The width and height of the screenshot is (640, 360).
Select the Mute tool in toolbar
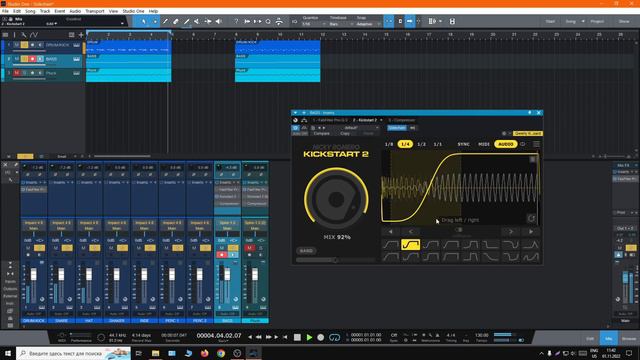point(197,21)
